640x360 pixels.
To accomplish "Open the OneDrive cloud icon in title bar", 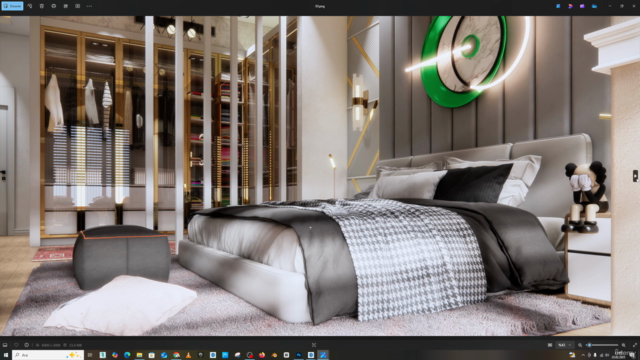I will [x=594, y=6].
